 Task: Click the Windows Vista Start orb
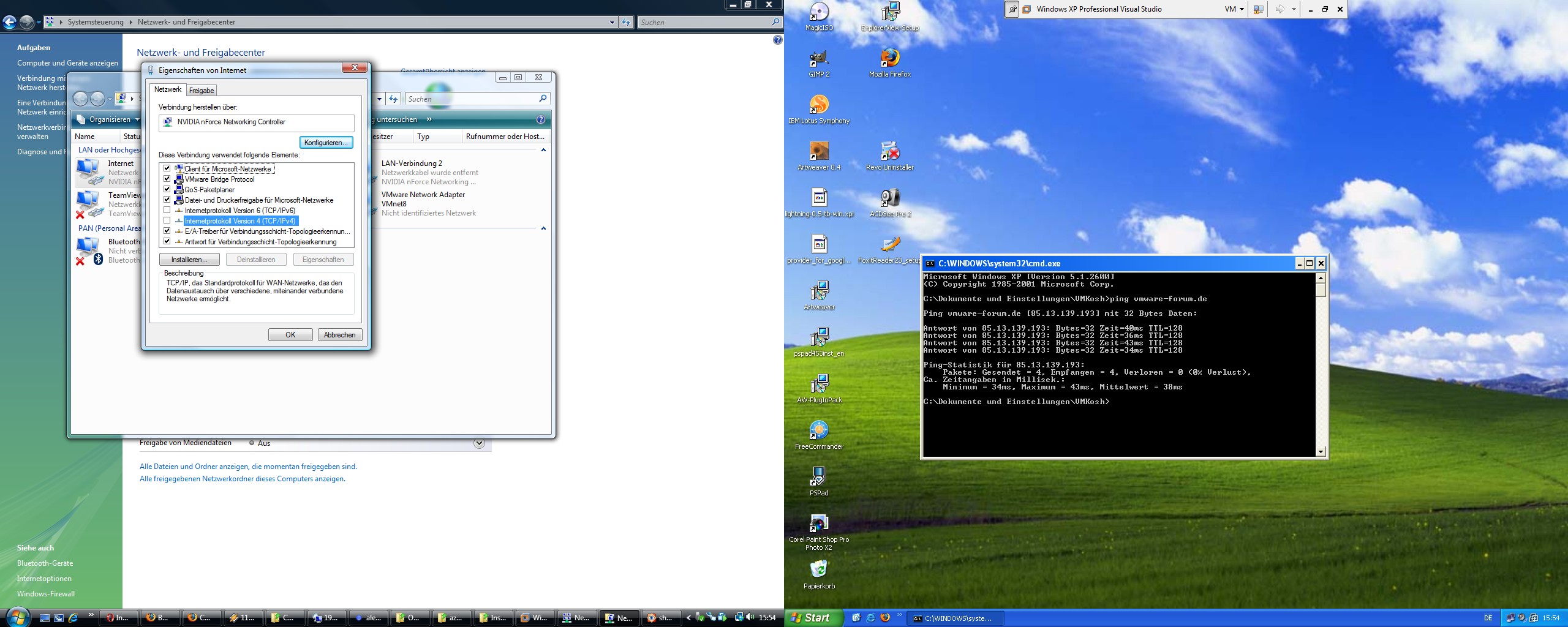(17, 617)
